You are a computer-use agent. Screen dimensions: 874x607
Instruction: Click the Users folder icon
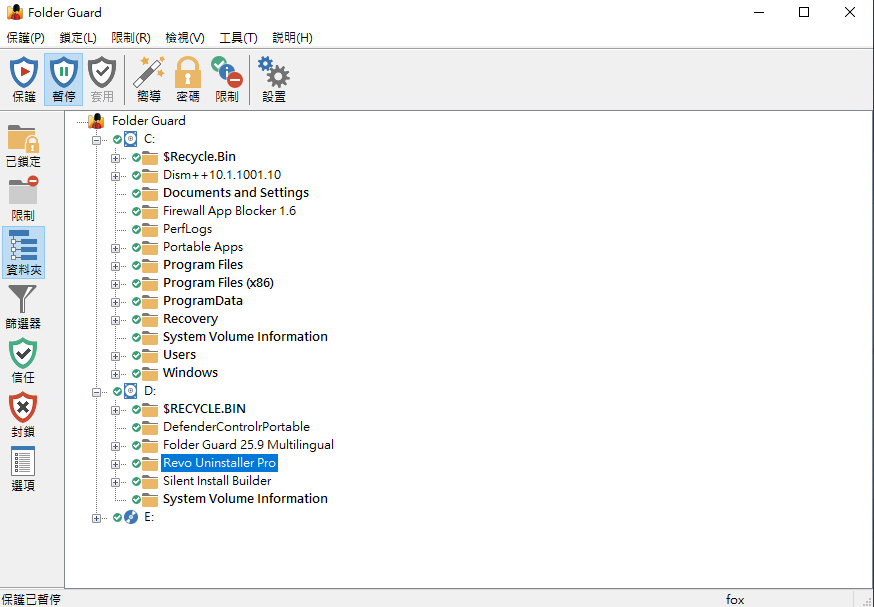coord(150,355)
